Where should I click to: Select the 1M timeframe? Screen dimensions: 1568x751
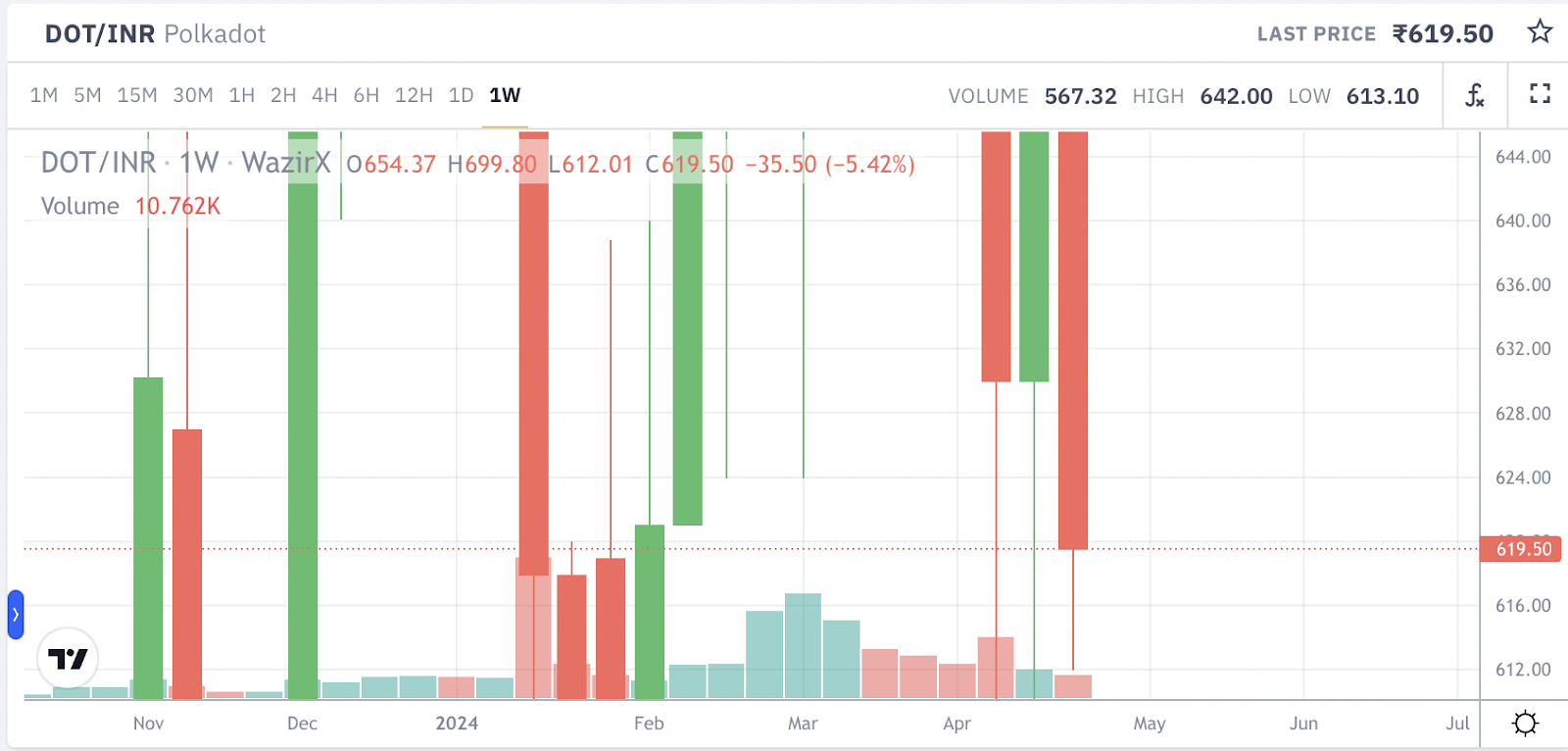click(x=44, y=95)
